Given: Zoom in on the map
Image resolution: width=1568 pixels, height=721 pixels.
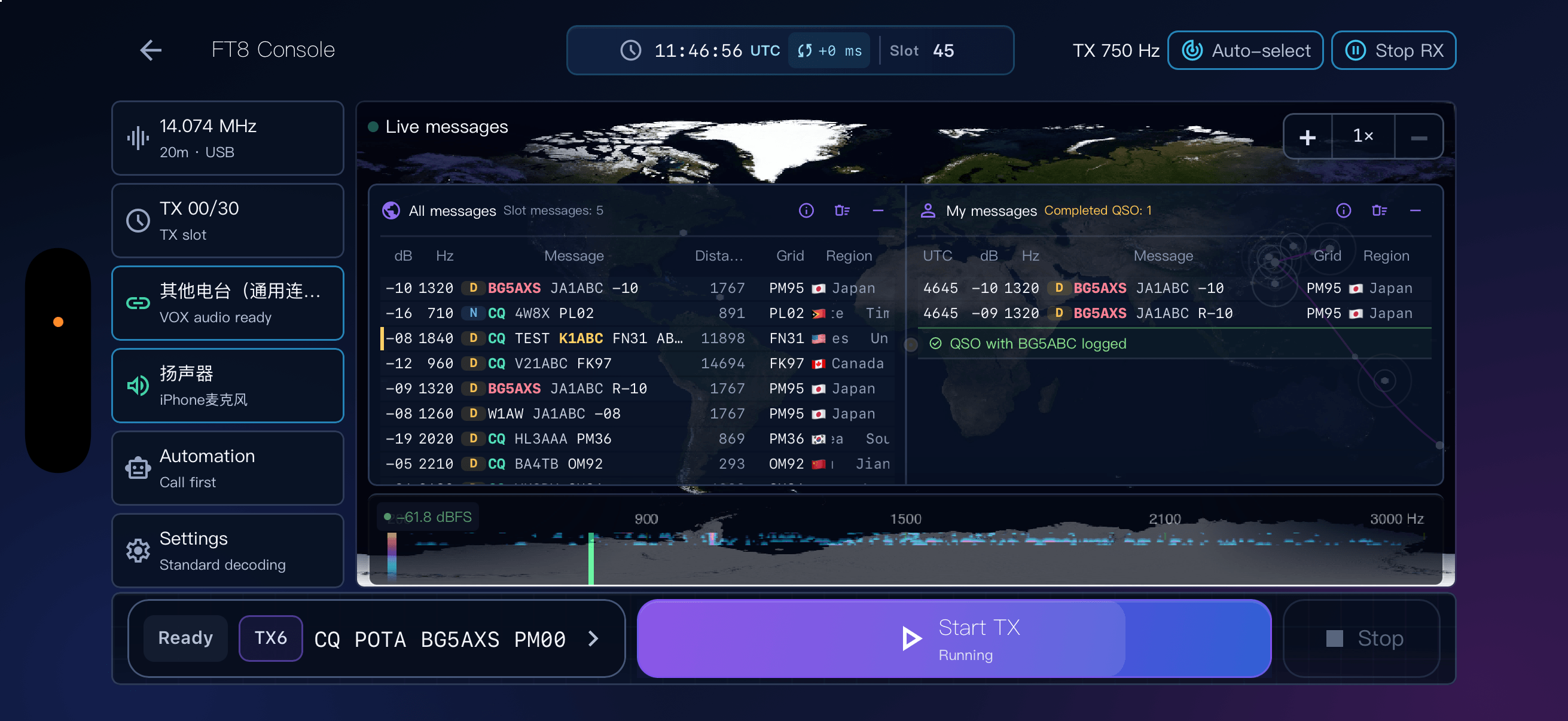Looking at the screenshot, I should (x=1307, y=137).
